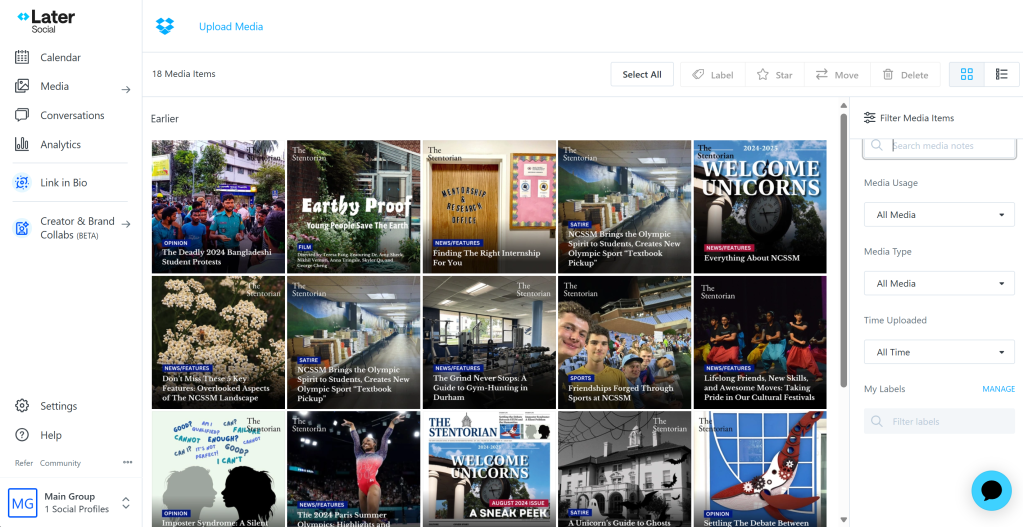Screen dimensions: 1023x527
Task: Click the MANAGE labels link
Action: [x=998, y=389]
